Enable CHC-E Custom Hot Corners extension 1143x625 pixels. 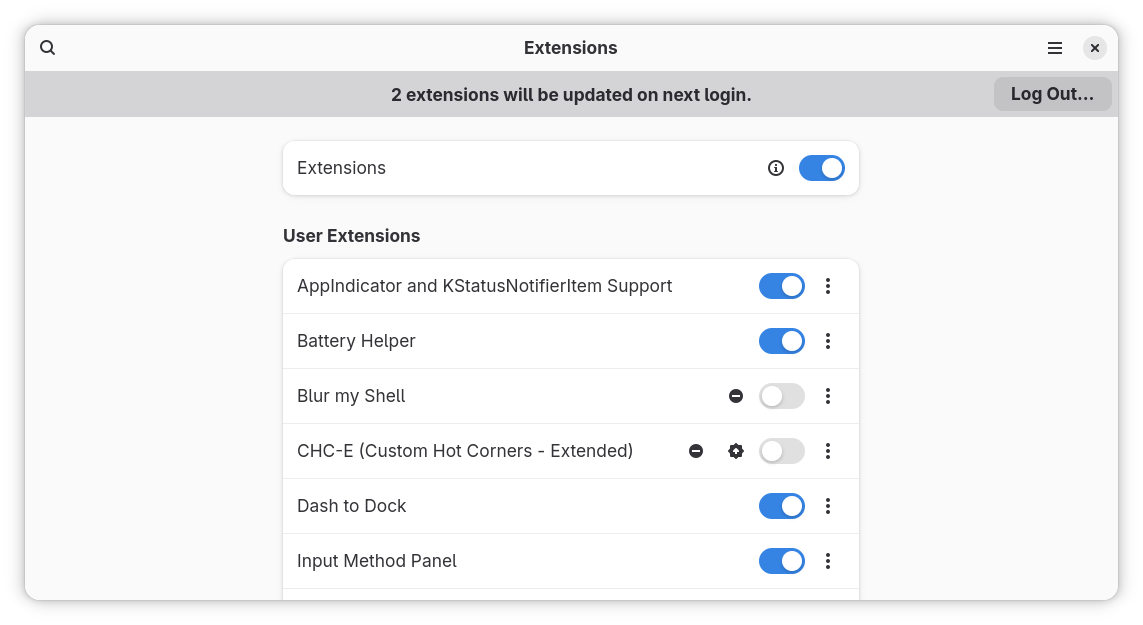point(781,451)
